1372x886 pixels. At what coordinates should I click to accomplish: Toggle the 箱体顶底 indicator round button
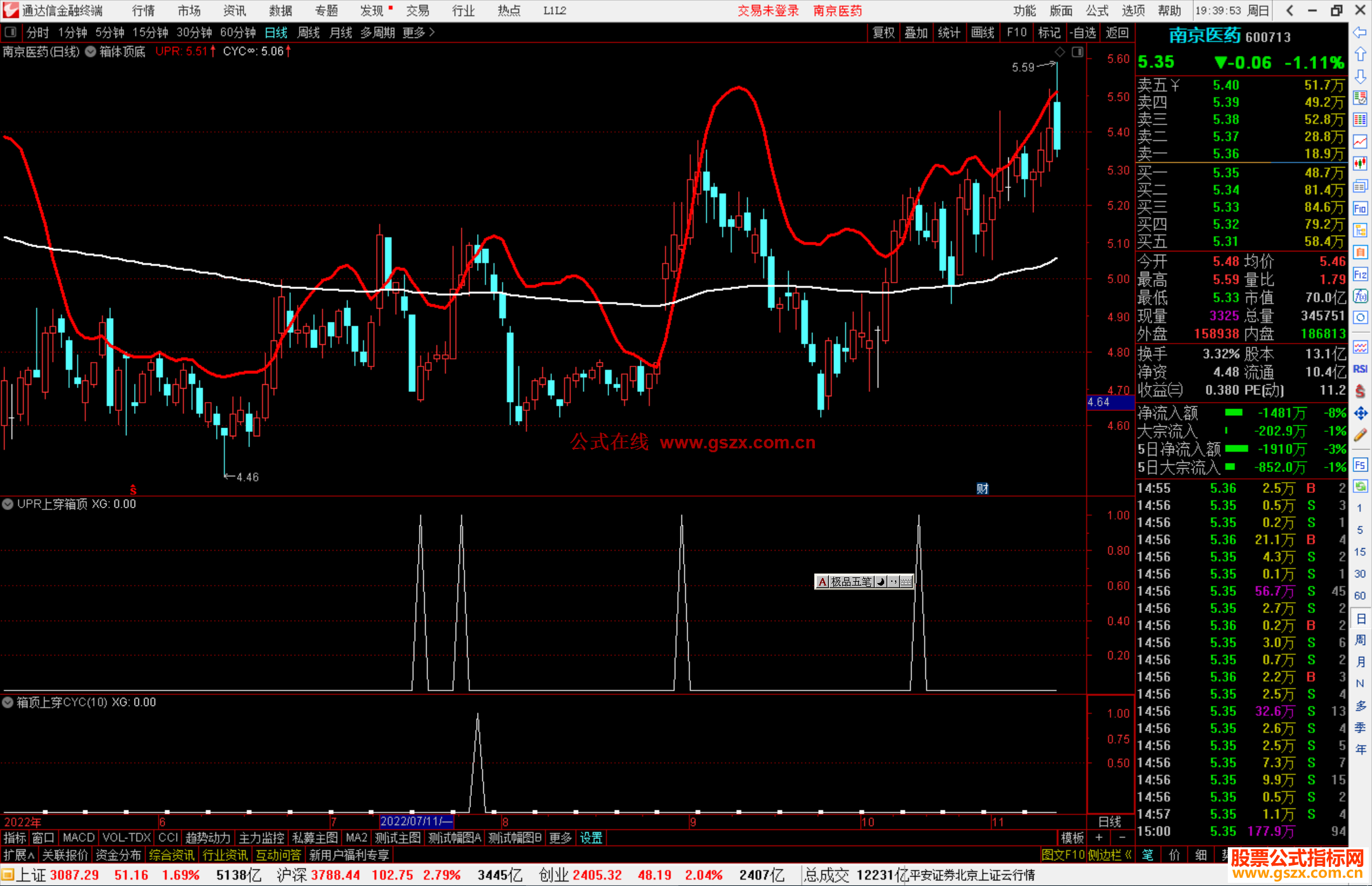click(x=91, y=51)
